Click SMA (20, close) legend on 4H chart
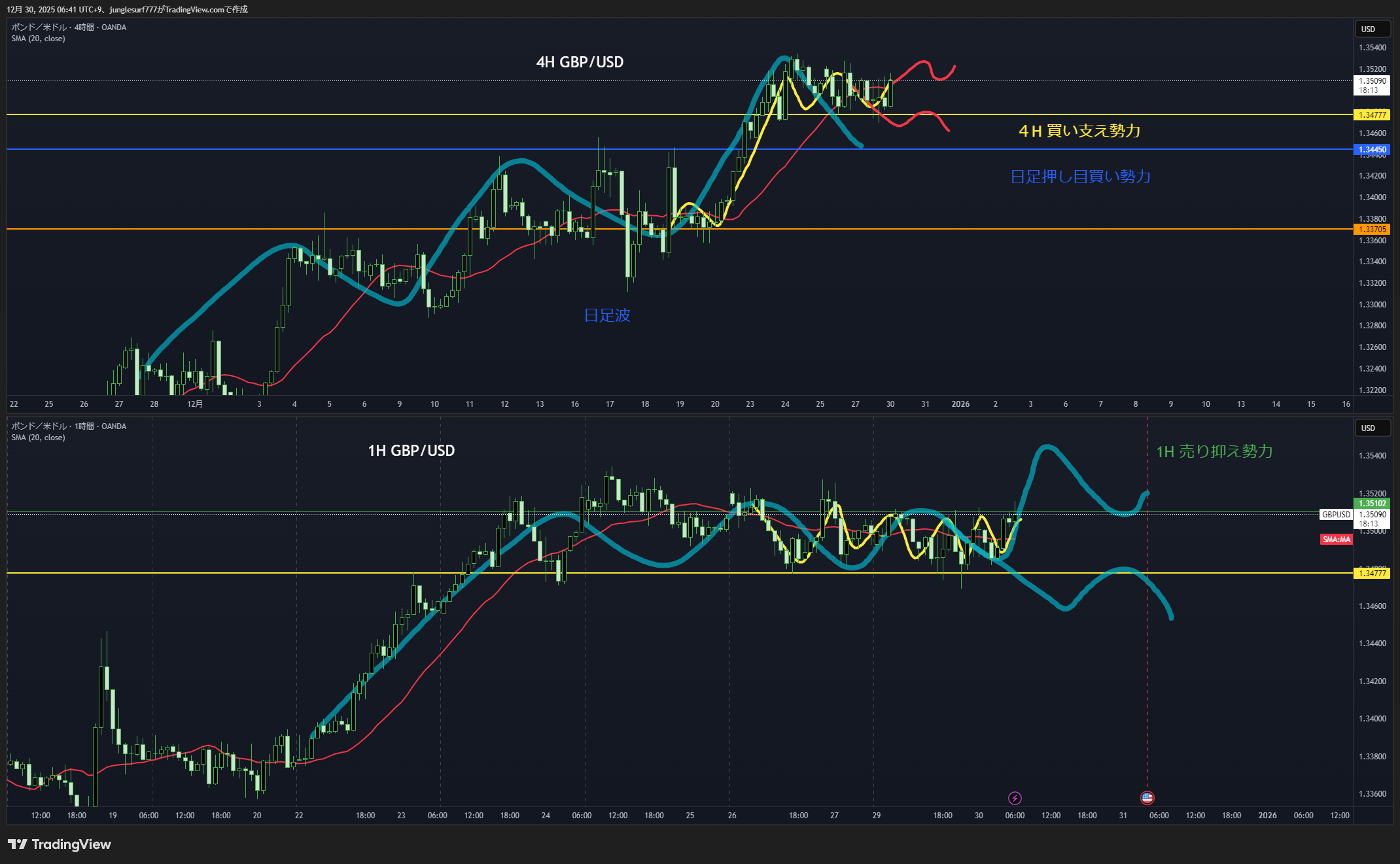The width and height of the screenshot is (1400, 864). [38, 39]
